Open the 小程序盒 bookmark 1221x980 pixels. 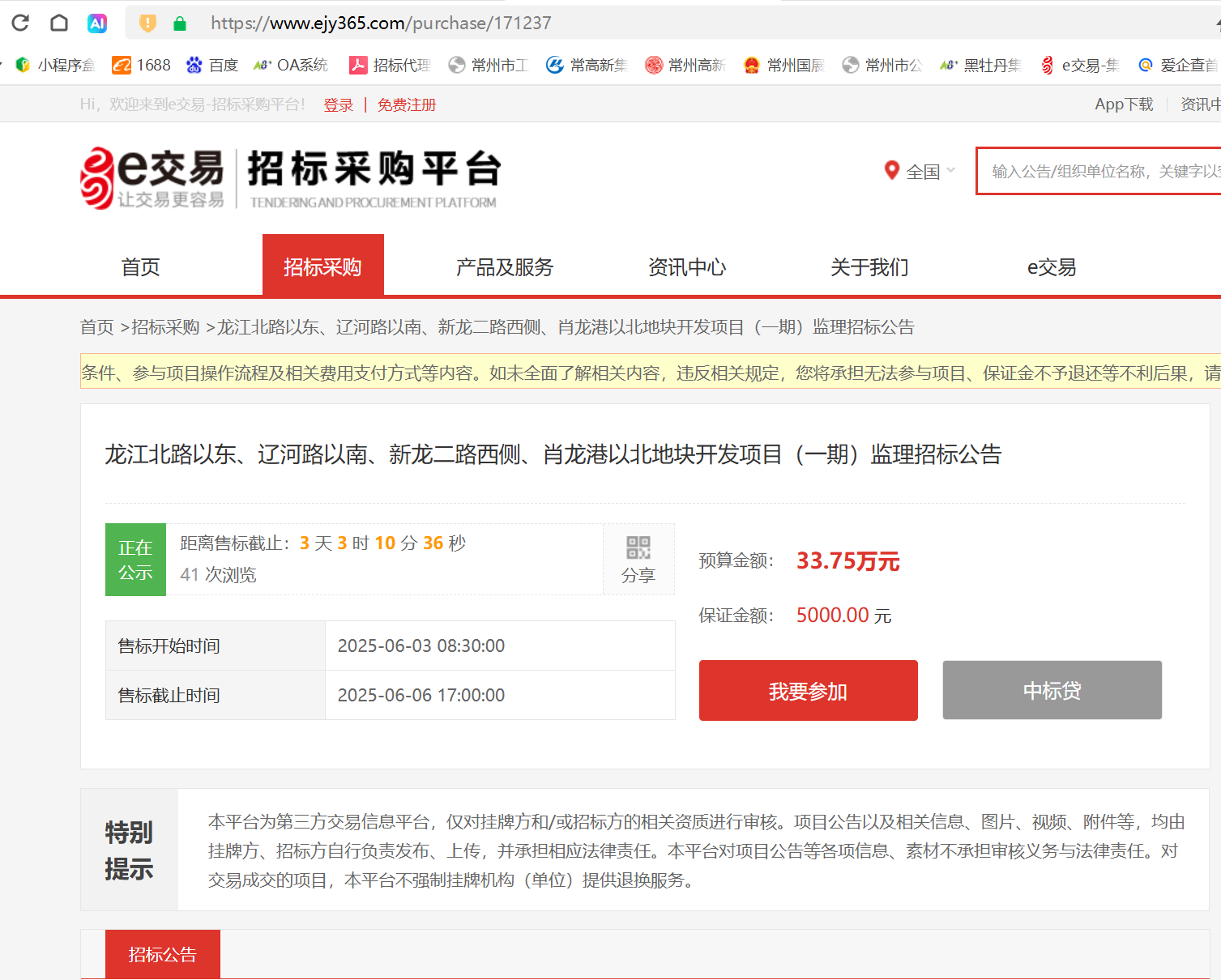pyautogui.click(x=55, y=65)
